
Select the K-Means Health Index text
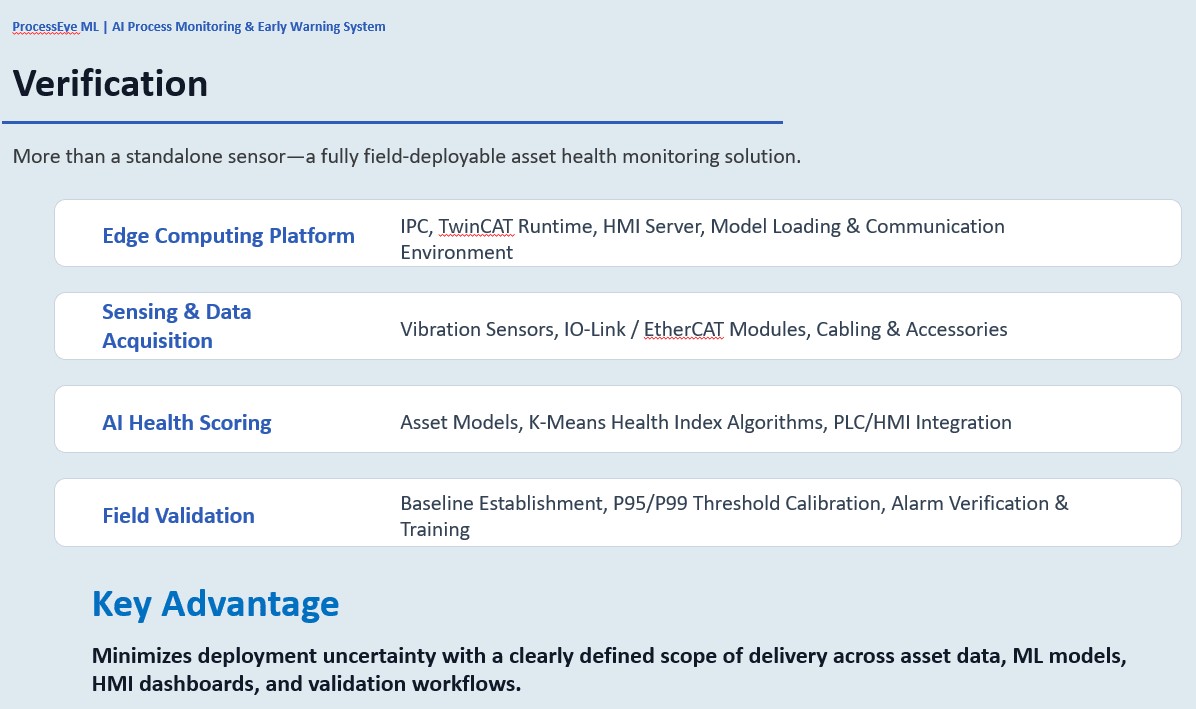tap(676, 422)
